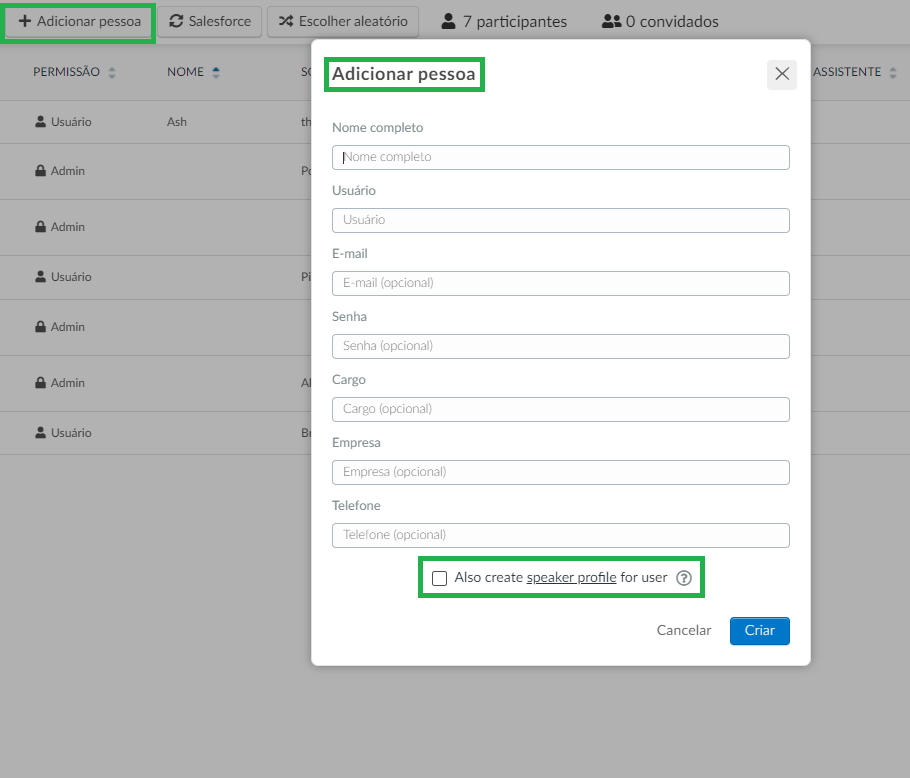Click the name Ash in table
This screenshot has width=910, height=778.
coord(177,122)
